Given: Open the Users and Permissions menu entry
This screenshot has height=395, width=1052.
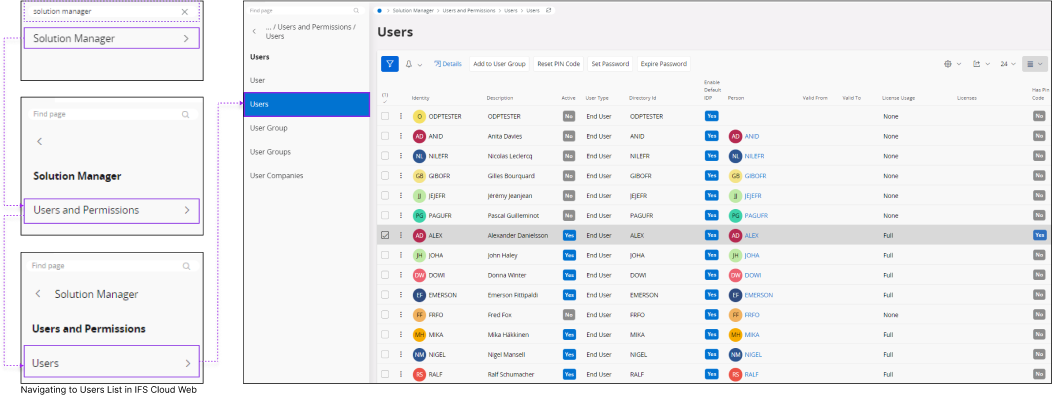Looking at the screenshot, I should (x=111, y=210).
